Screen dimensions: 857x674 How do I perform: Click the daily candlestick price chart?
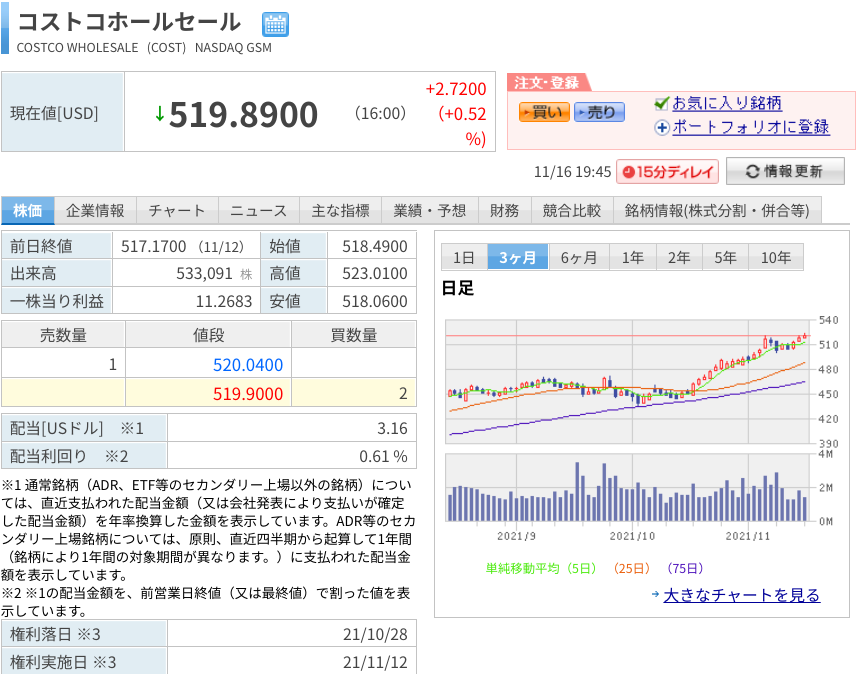click(627, 381)
